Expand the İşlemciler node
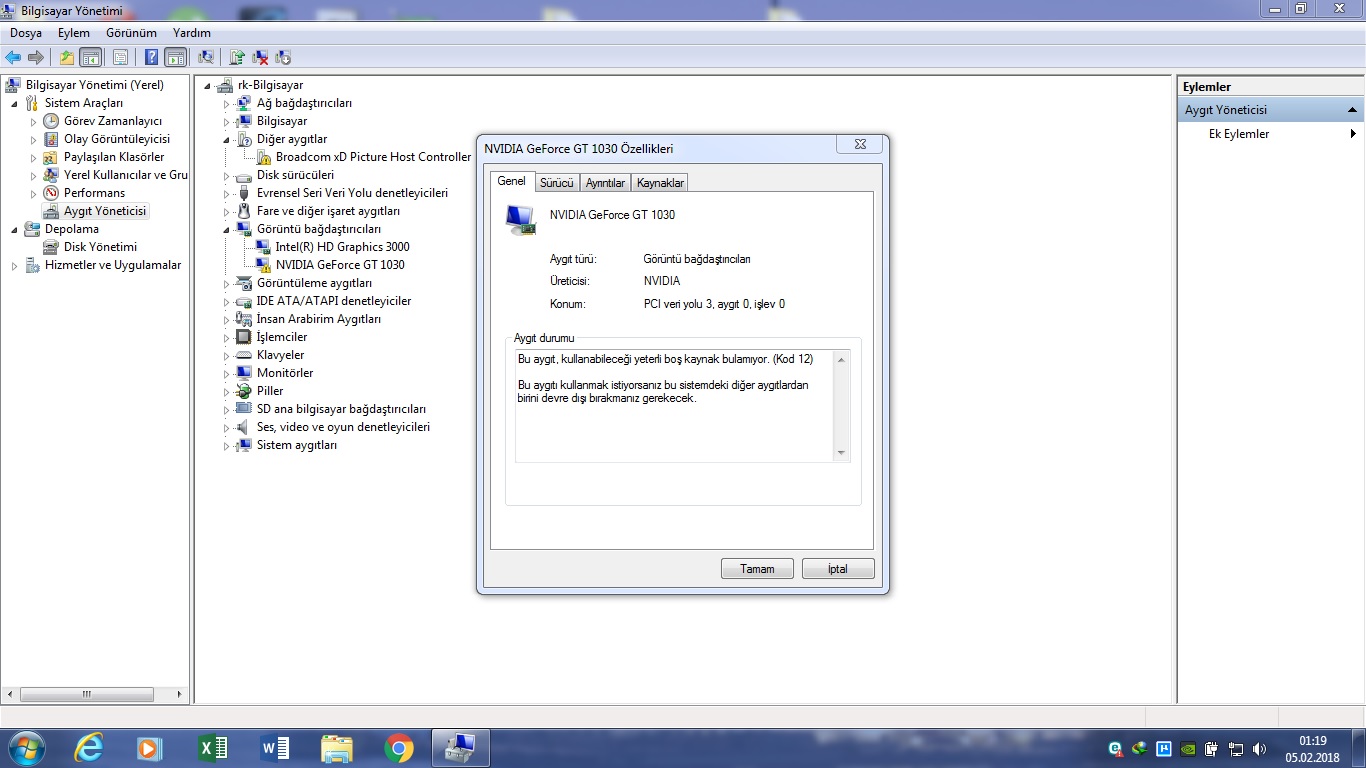 [227, 337]
